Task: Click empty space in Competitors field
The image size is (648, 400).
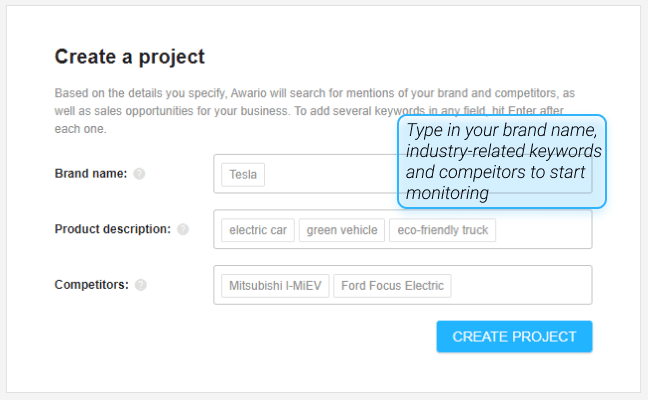Action: click(521, 285)
